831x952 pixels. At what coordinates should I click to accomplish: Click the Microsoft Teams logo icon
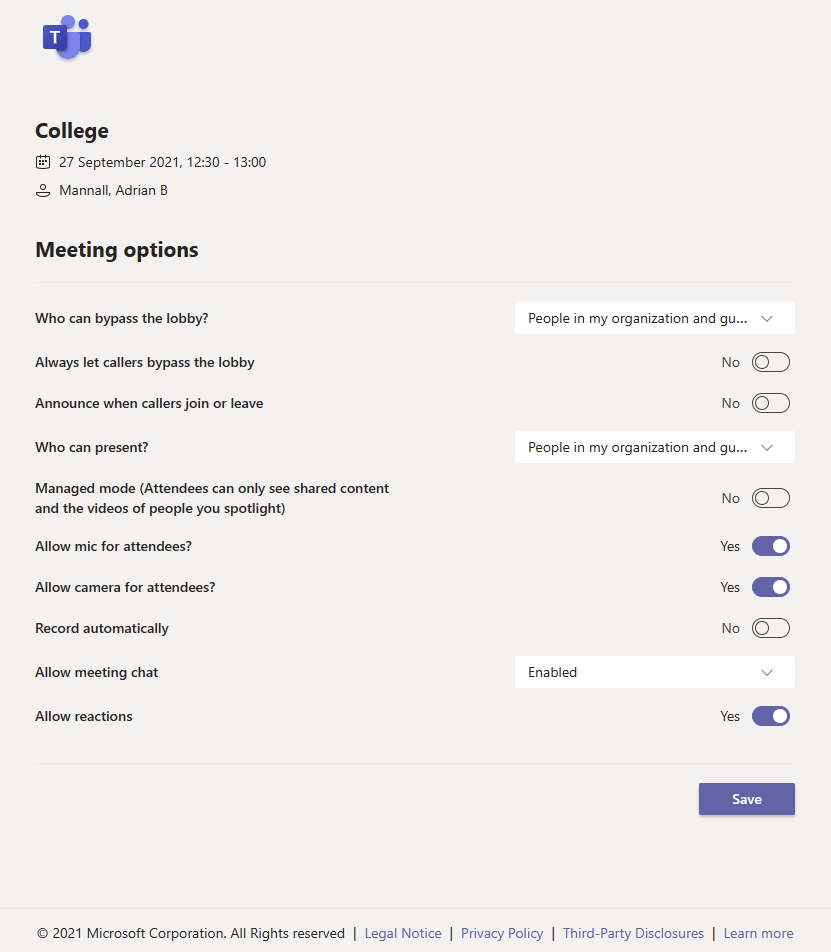point(66,38)
